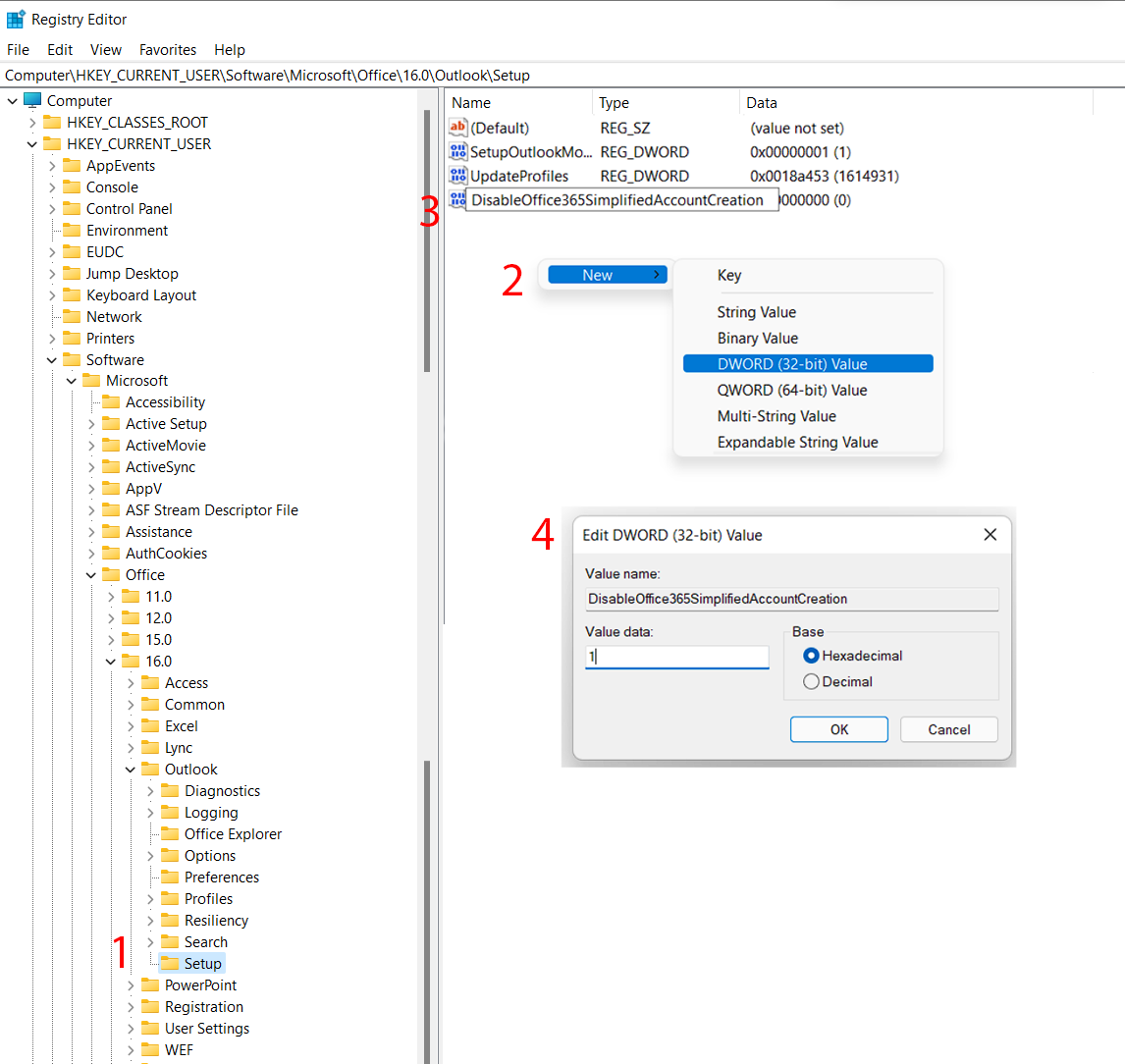Expand the HKEY_CLASSES_ROOT node
This screenshot has height=1064, width=1125.
31,123
